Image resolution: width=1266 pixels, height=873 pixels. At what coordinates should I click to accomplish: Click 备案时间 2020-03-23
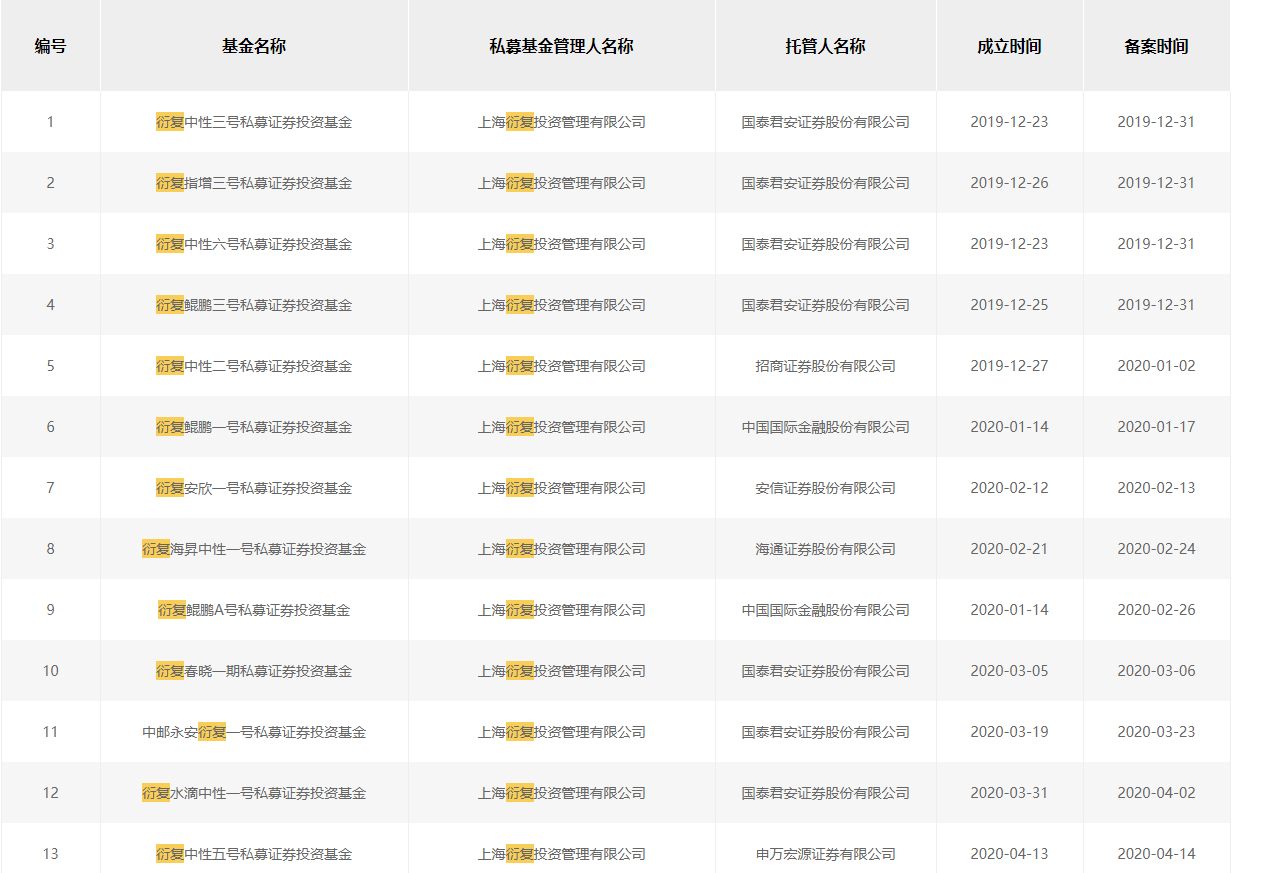(1156, 732)
